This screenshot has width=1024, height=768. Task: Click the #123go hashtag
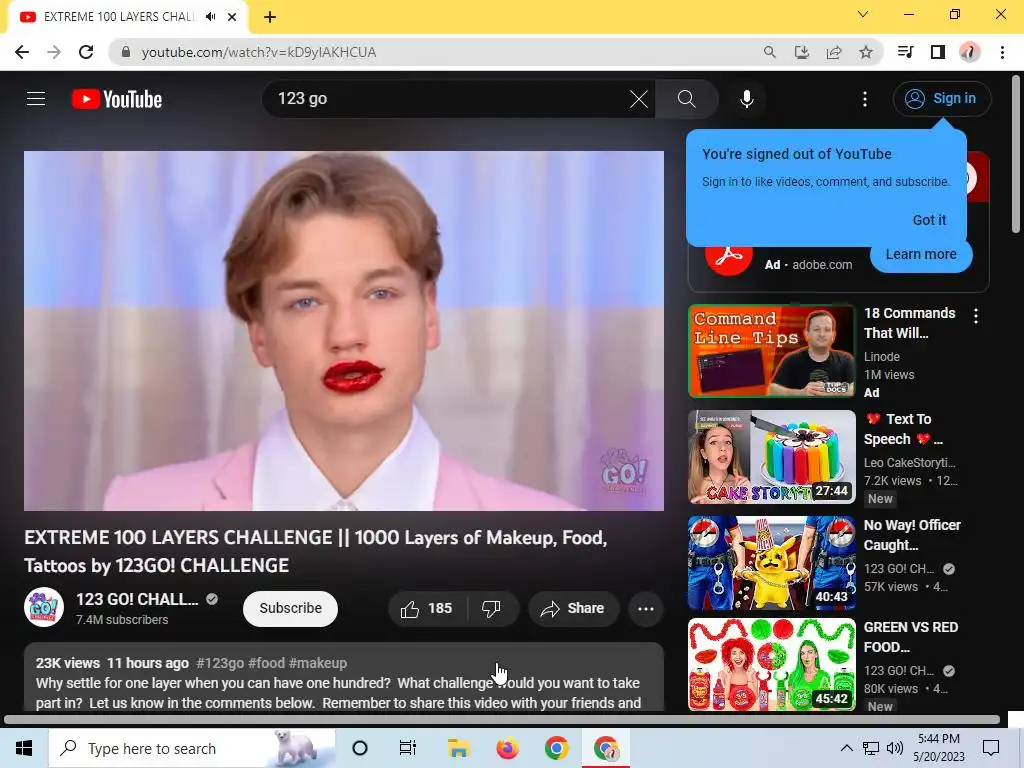tap(220, 663)
